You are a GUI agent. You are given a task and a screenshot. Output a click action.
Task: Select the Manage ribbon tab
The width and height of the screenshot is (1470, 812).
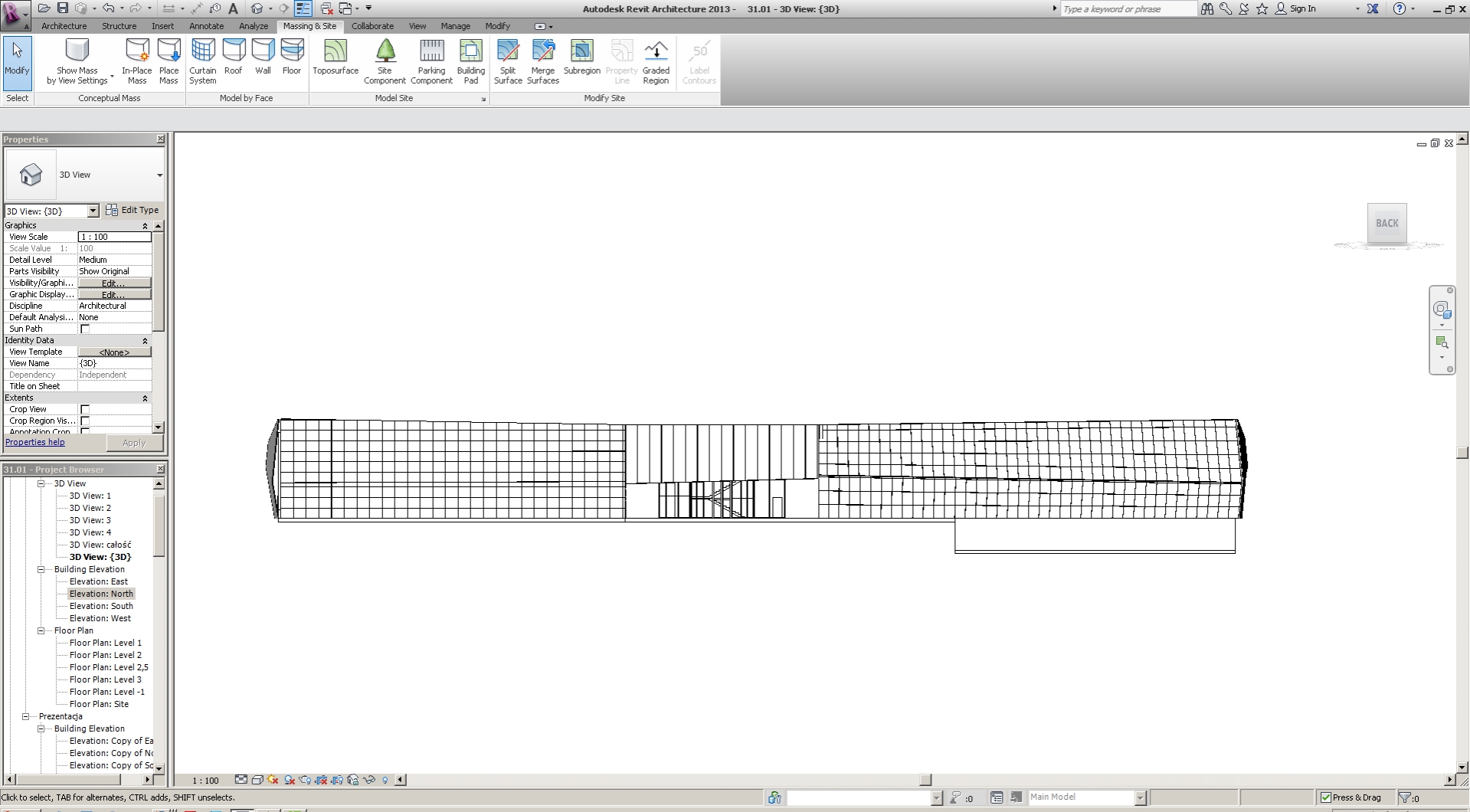click(455, 26)
